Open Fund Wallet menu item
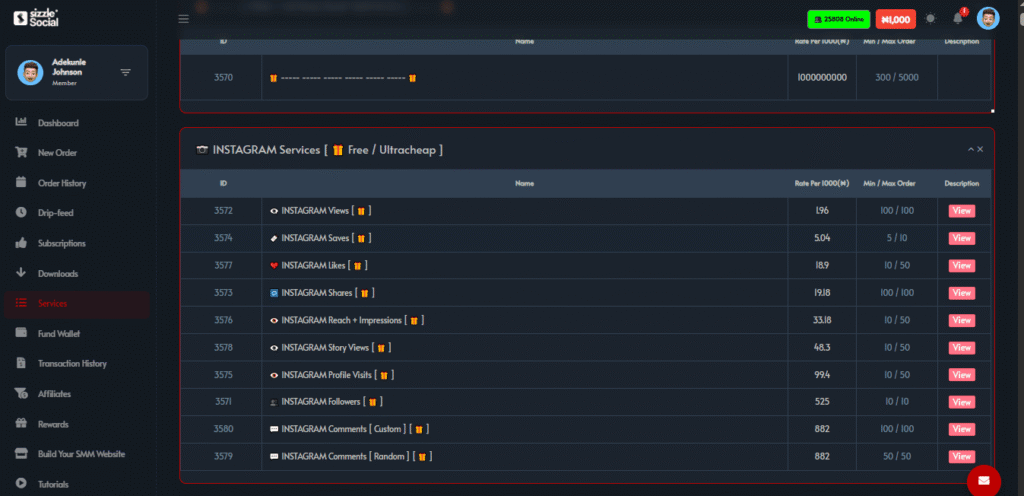Image resolution: width=1024 pixels, height=496 pixels. [59, 333]
